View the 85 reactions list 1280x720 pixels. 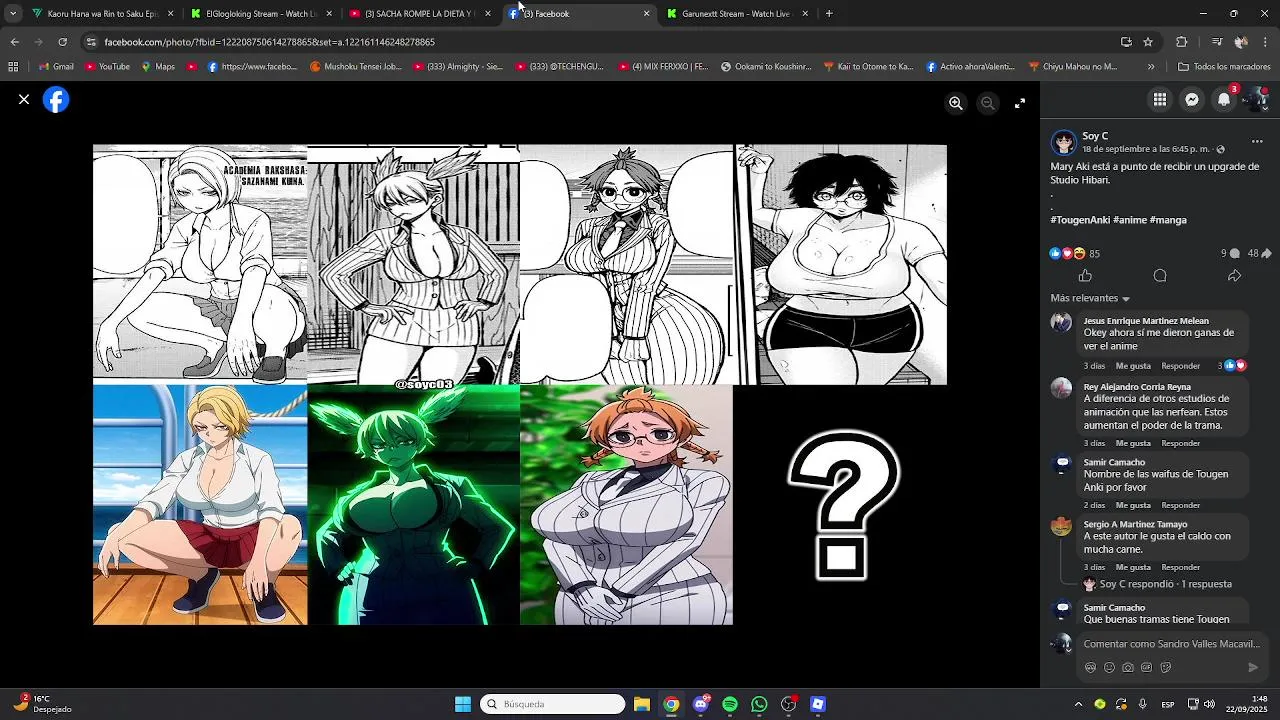point(1075,254)
